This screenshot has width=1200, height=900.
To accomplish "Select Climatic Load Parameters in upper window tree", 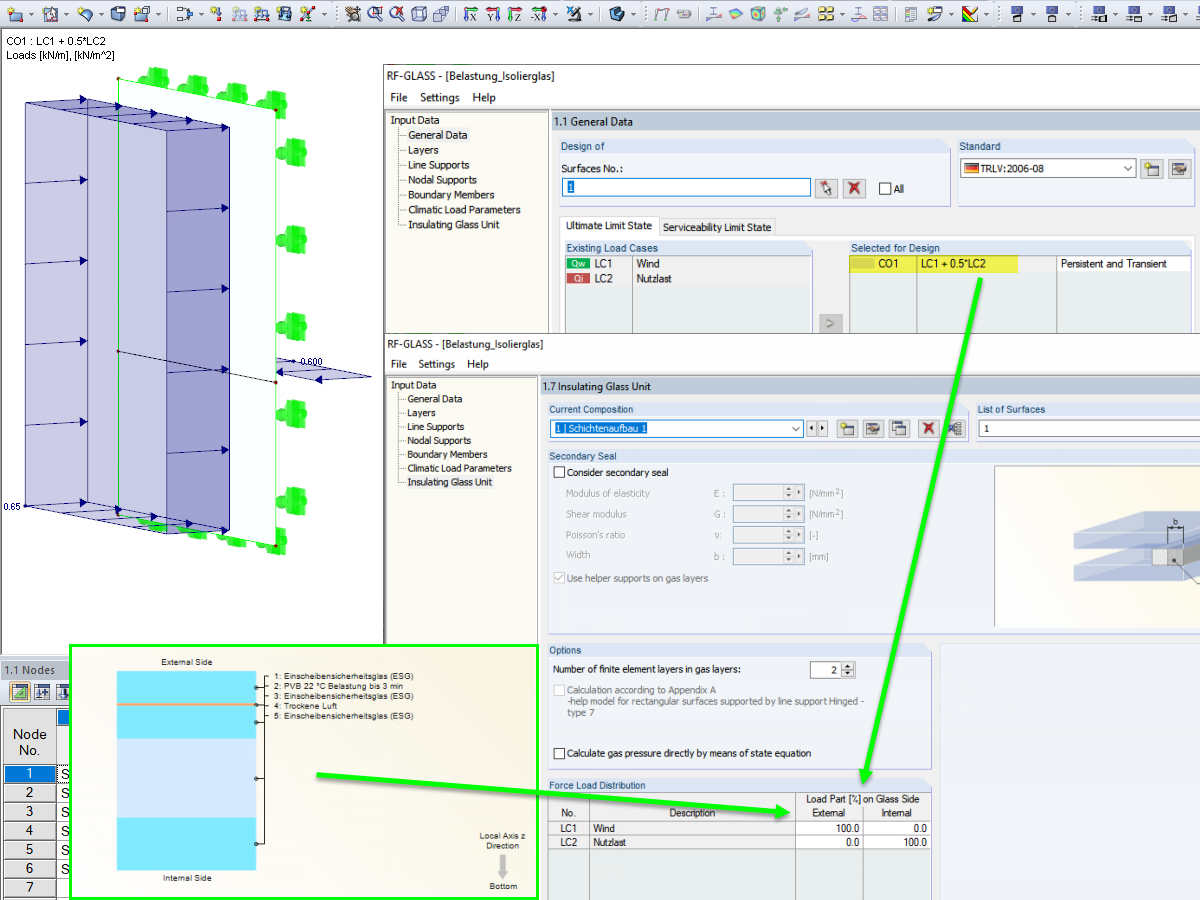I will [464, 210].
